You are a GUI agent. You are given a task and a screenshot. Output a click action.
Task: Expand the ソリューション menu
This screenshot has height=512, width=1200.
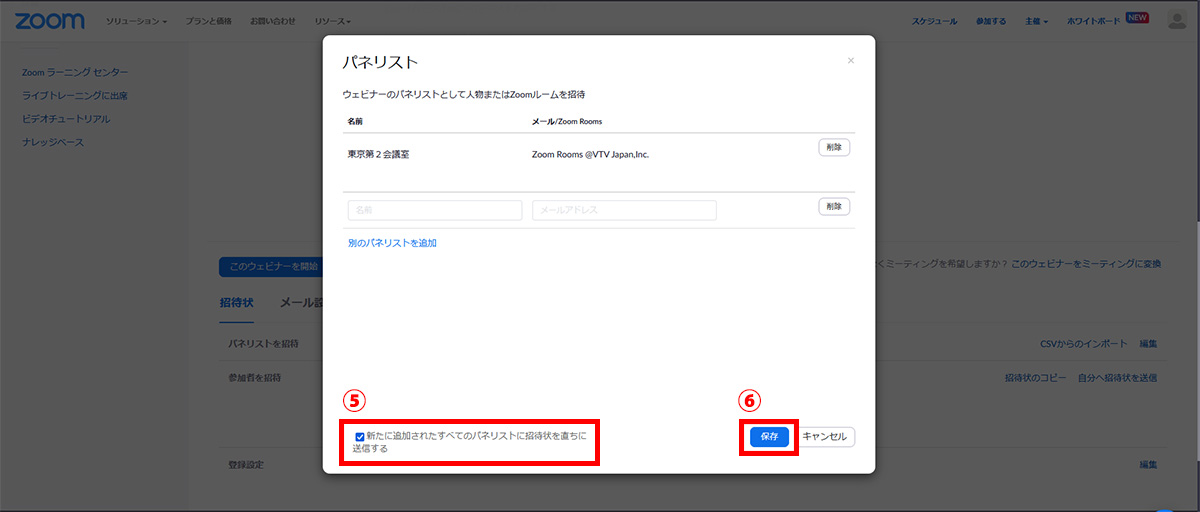coord(137,21)
